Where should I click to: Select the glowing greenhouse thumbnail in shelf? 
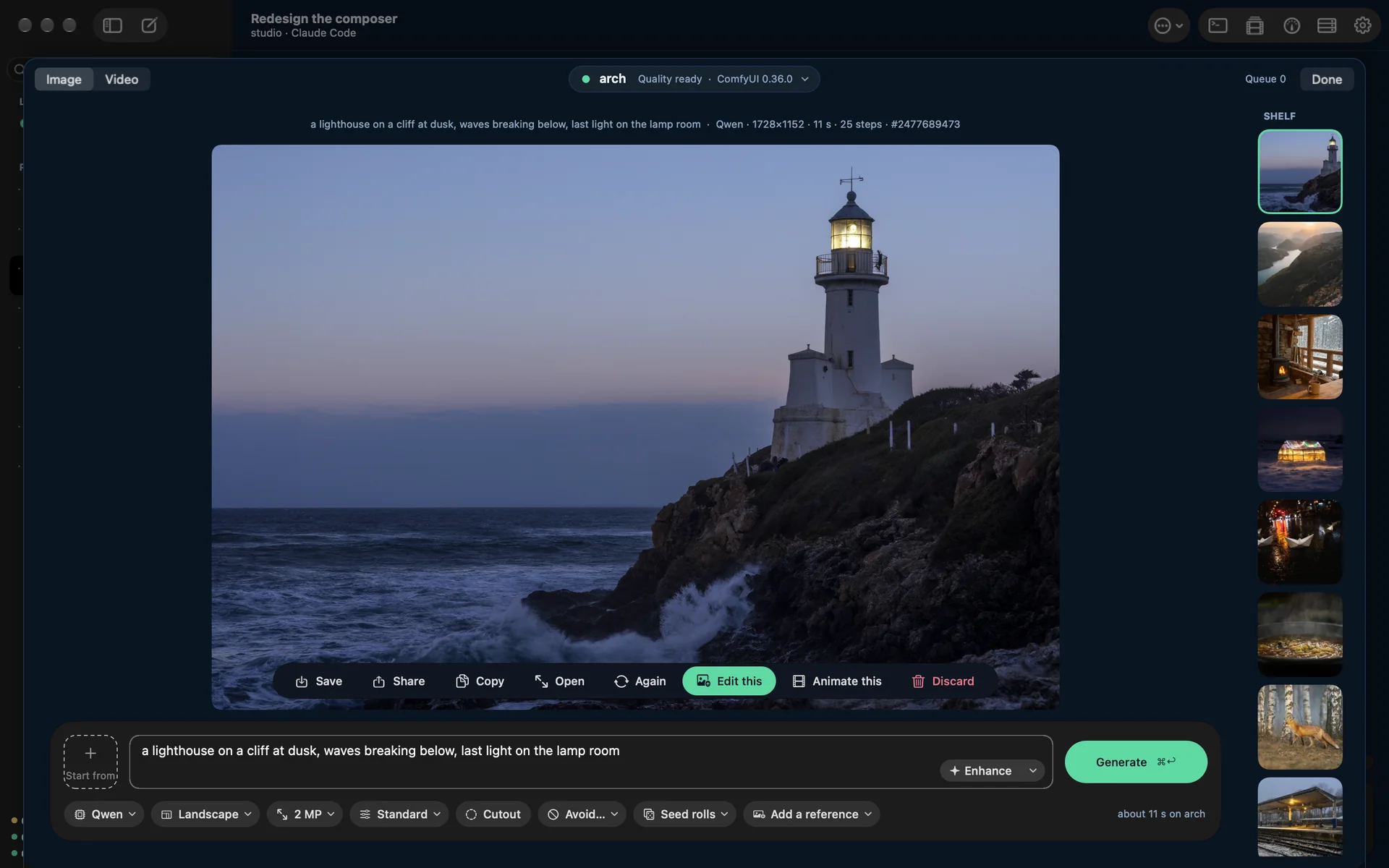coord(1300,449)
